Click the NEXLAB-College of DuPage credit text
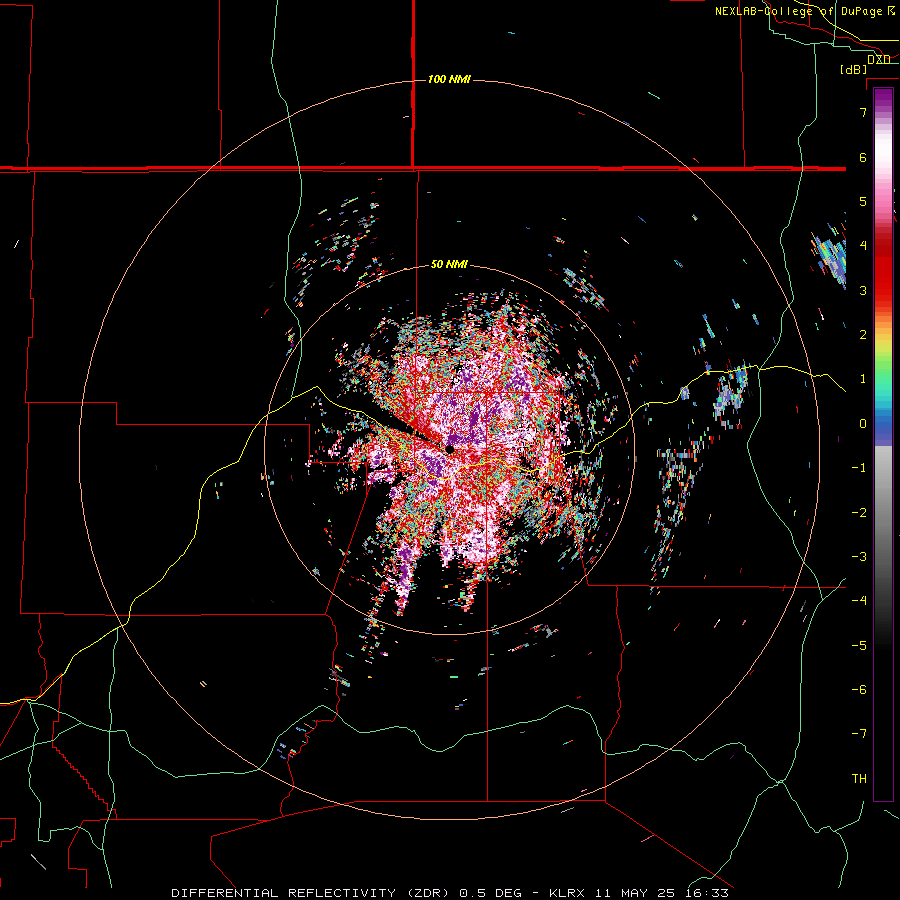Viewport: 900px width, 900px height. click(x=805, y=11)
